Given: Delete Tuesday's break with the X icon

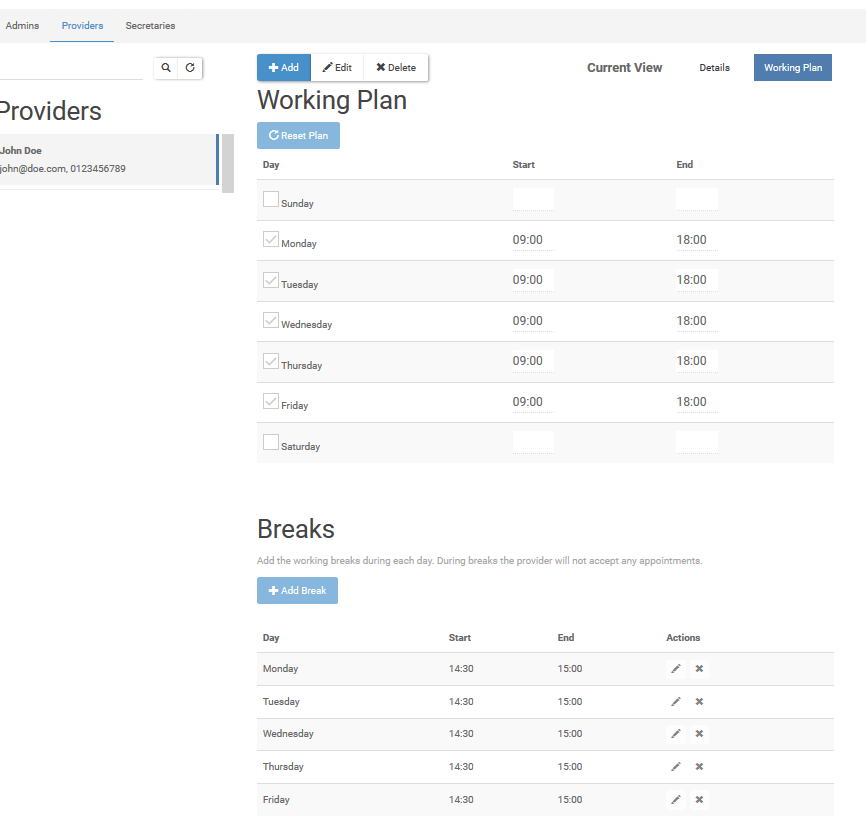Looking at the screenshot, I should click(699, 701).
